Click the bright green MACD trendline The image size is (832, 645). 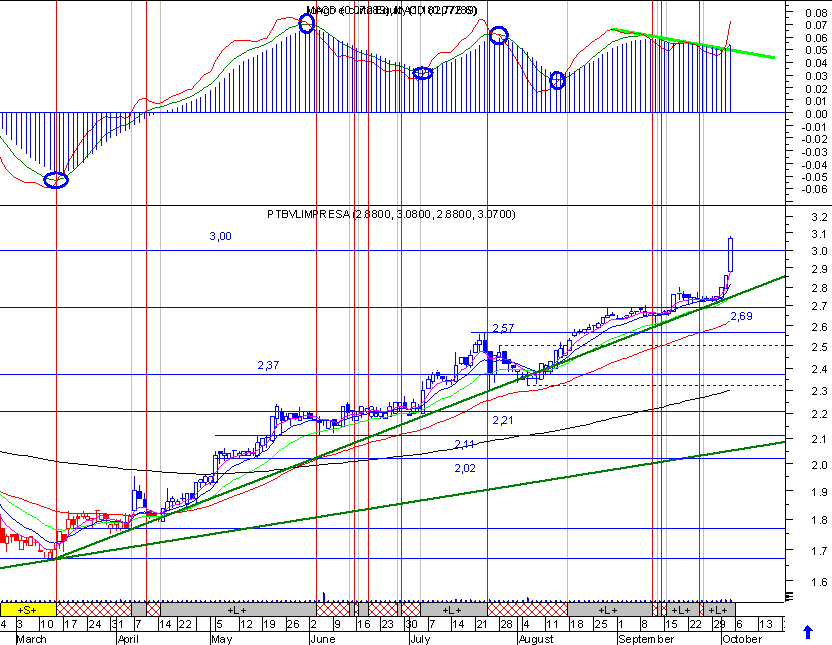pyautogui.click(x=692, y=43)
